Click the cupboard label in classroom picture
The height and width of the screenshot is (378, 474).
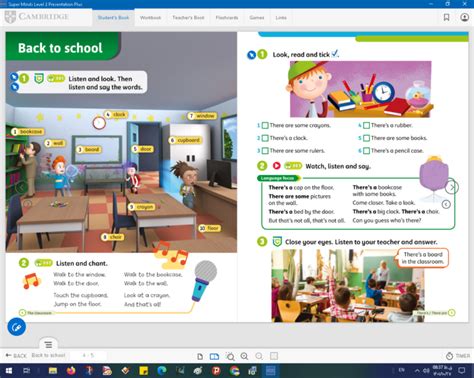click(185, 140)
